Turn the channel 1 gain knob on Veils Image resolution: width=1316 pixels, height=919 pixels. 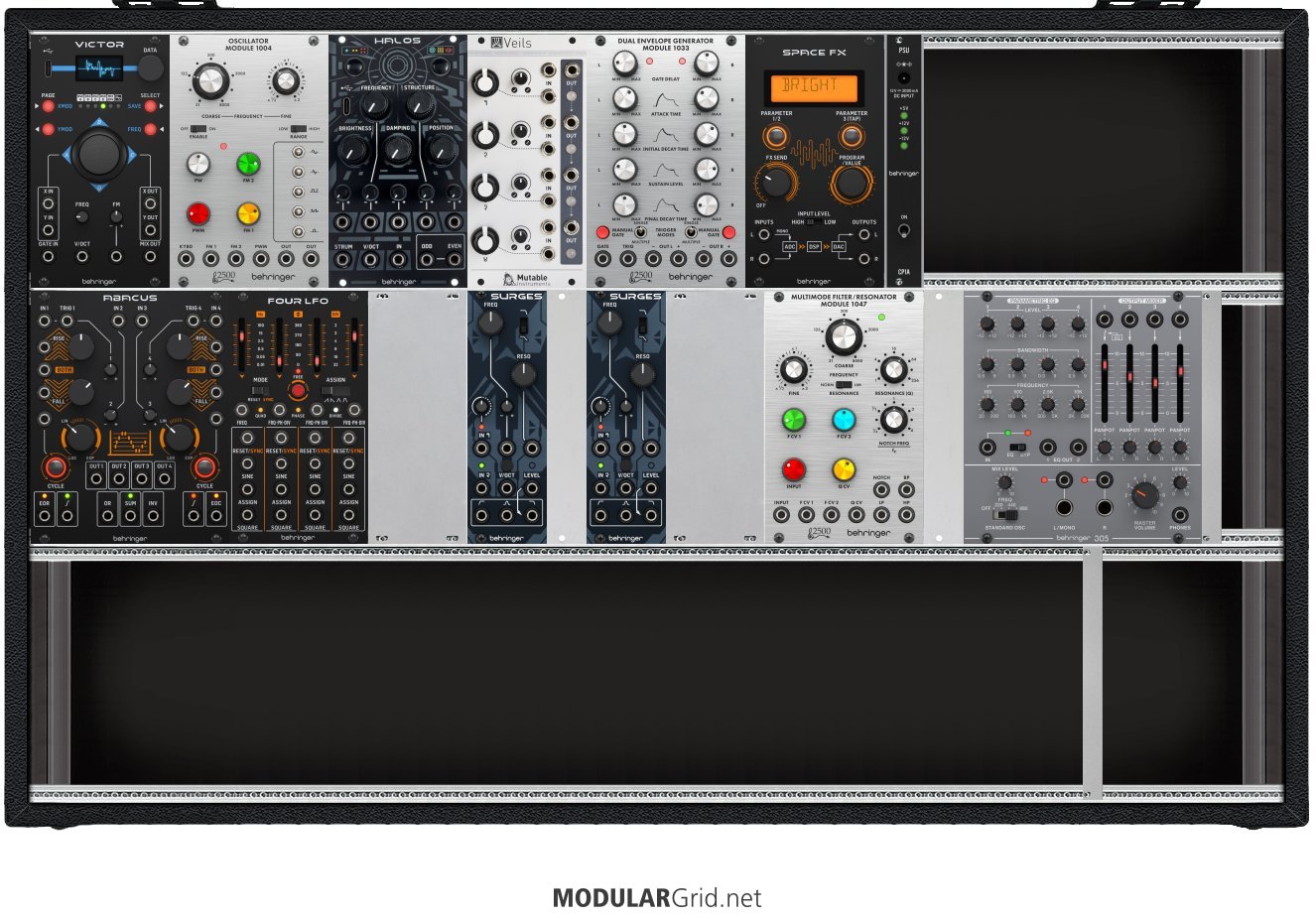point(485,81)
